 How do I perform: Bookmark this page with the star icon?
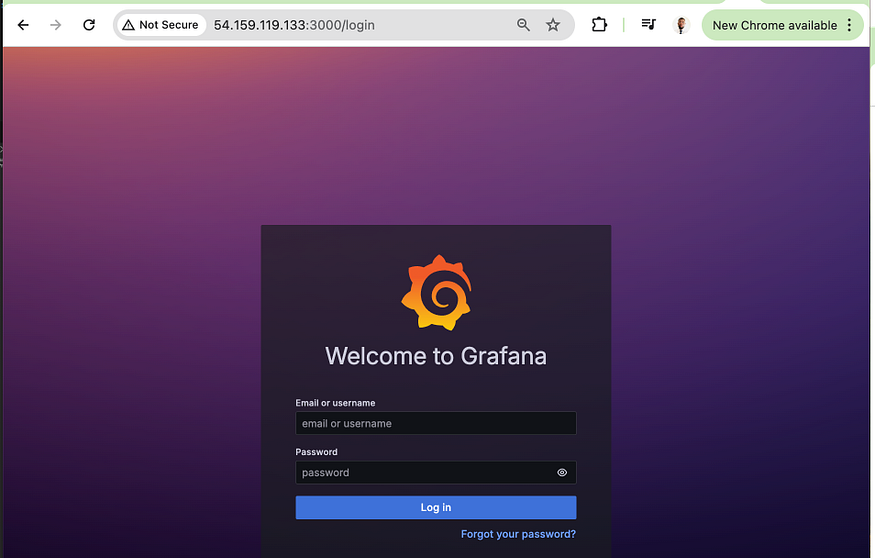552,25
